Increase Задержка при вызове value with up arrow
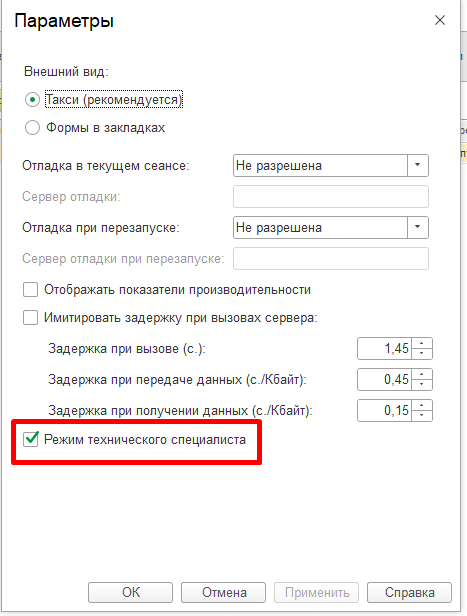The width and height of the screenshot is (467, 616). pyautogui.click(x=422, y=344)
